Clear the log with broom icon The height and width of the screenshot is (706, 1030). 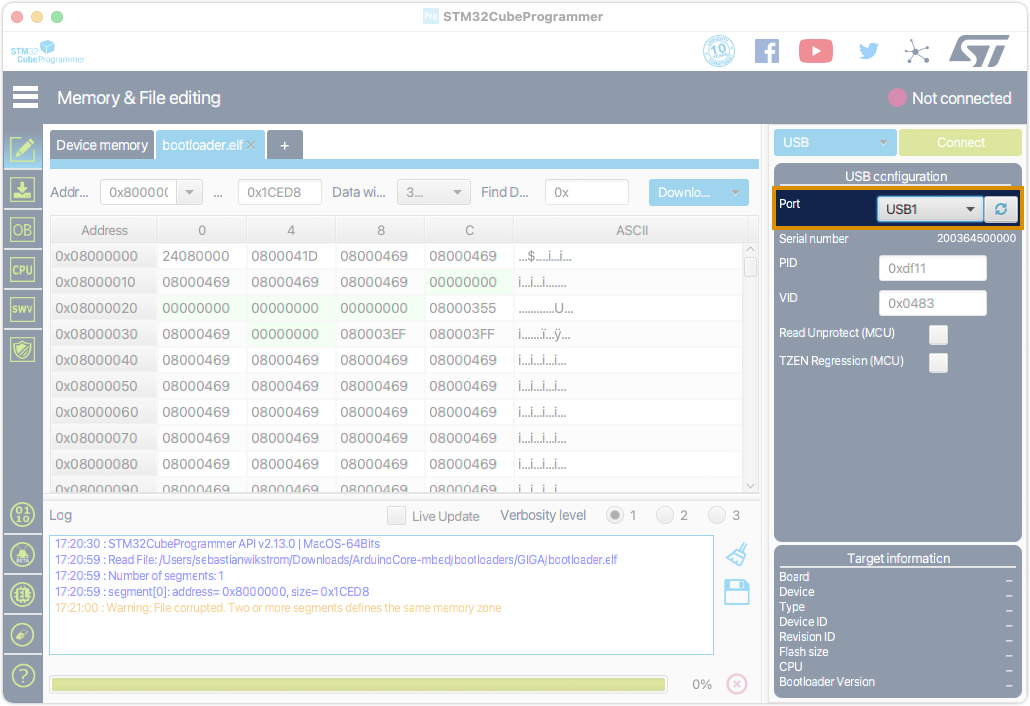737,554
